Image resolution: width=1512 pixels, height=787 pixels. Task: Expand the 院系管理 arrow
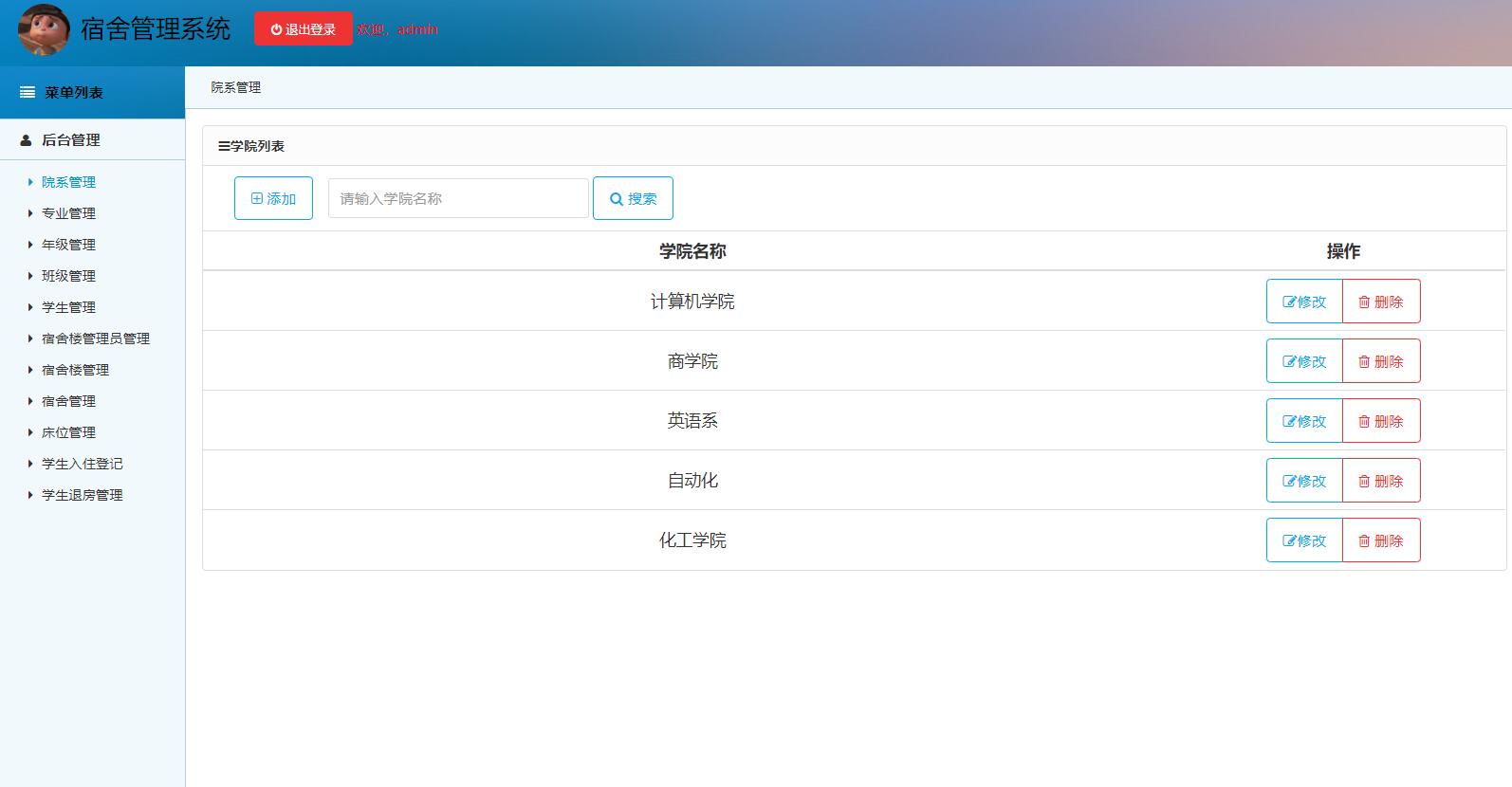[x=30, y=182]
